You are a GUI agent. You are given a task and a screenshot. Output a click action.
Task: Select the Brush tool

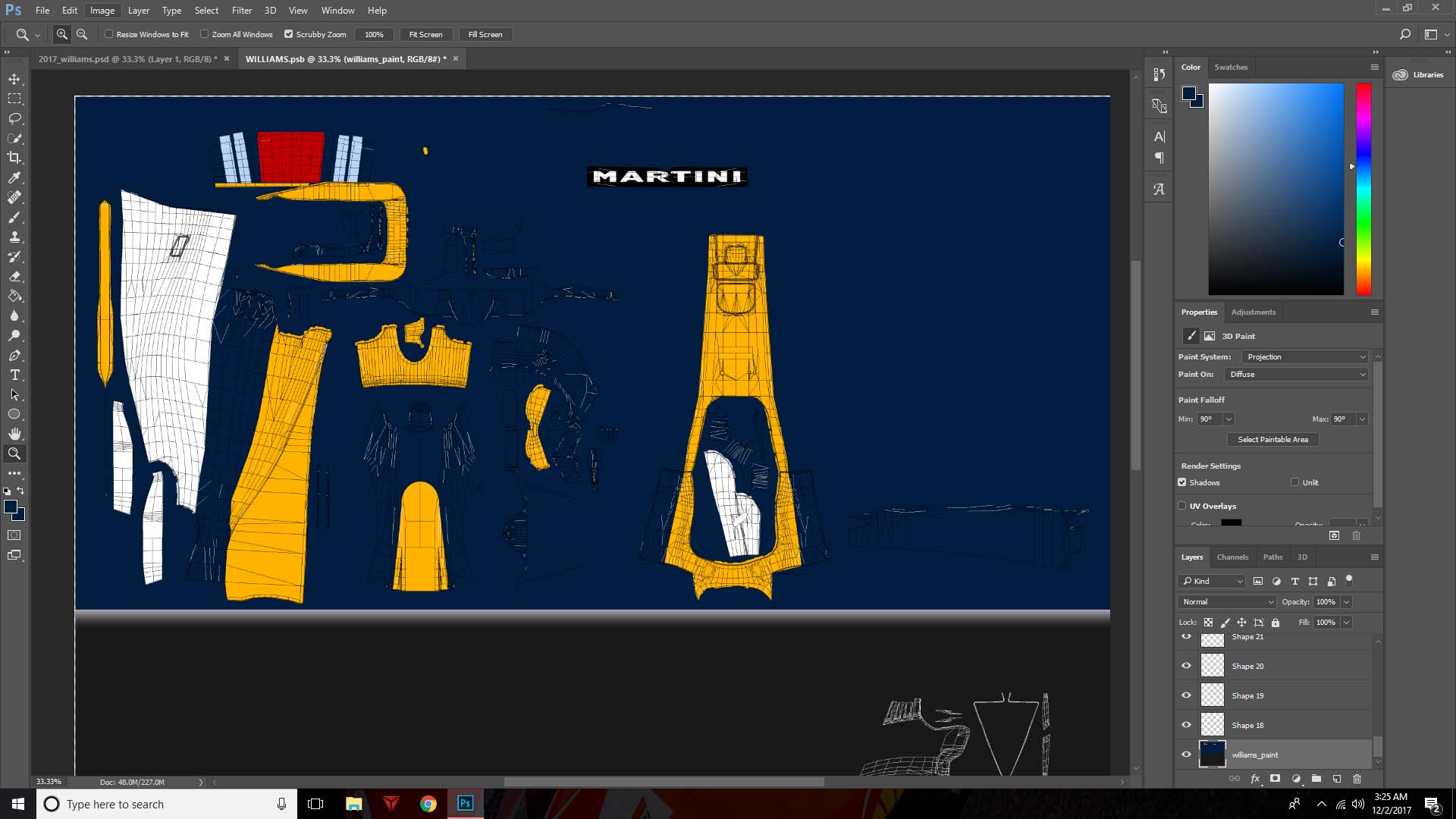[14, 217]
